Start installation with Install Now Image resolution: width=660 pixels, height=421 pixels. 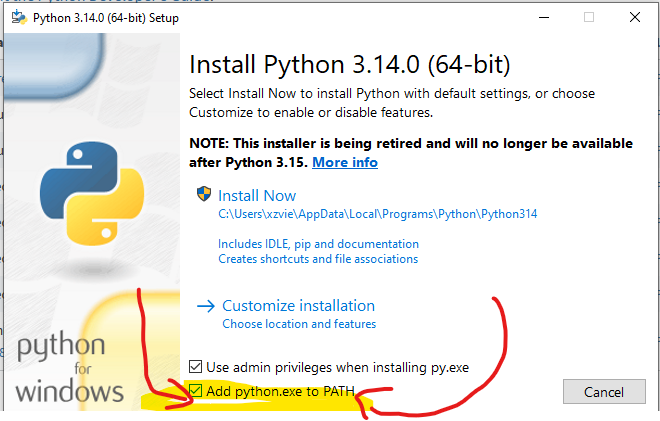pos(257,195)
